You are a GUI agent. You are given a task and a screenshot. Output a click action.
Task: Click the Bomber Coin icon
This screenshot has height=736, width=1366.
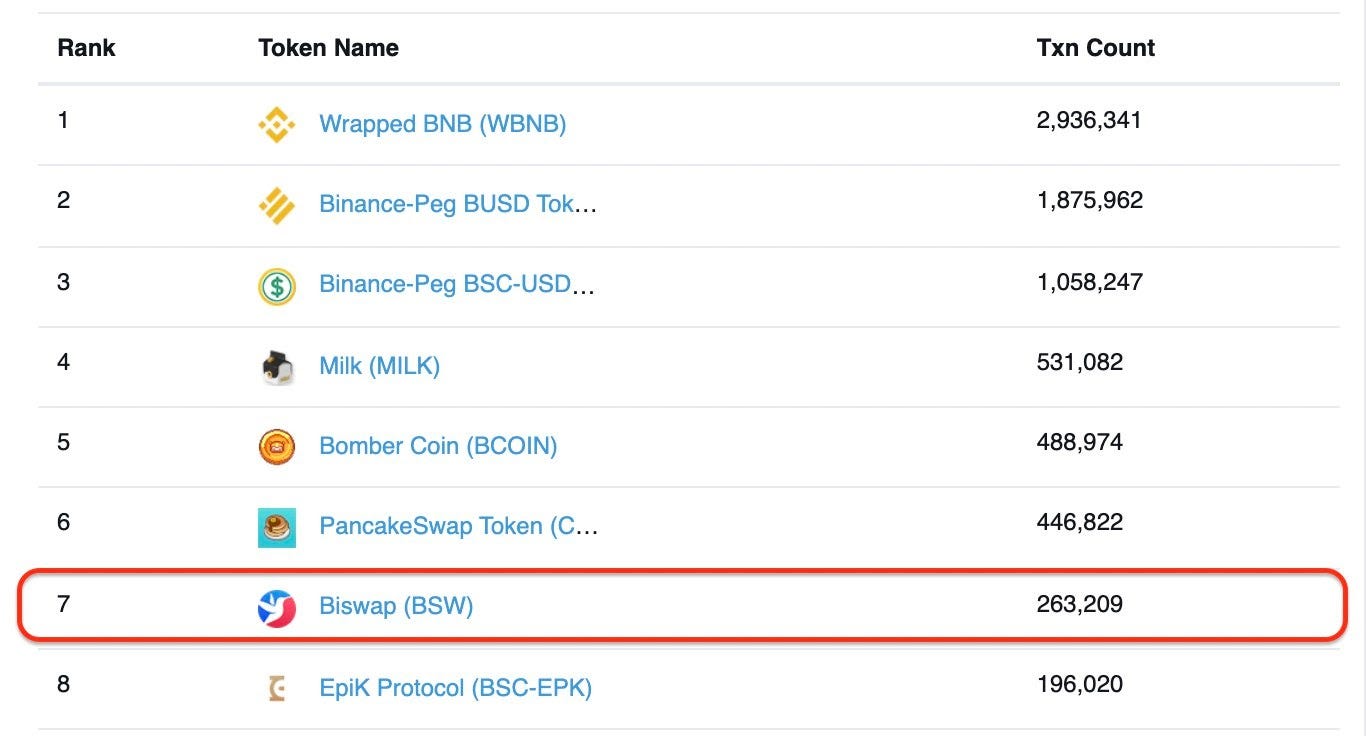tap(276, 447)
